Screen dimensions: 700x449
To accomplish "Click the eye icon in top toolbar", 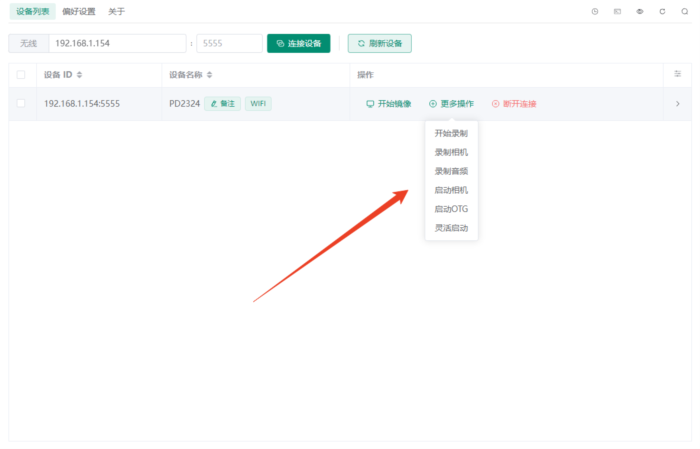I will (639, 11).
